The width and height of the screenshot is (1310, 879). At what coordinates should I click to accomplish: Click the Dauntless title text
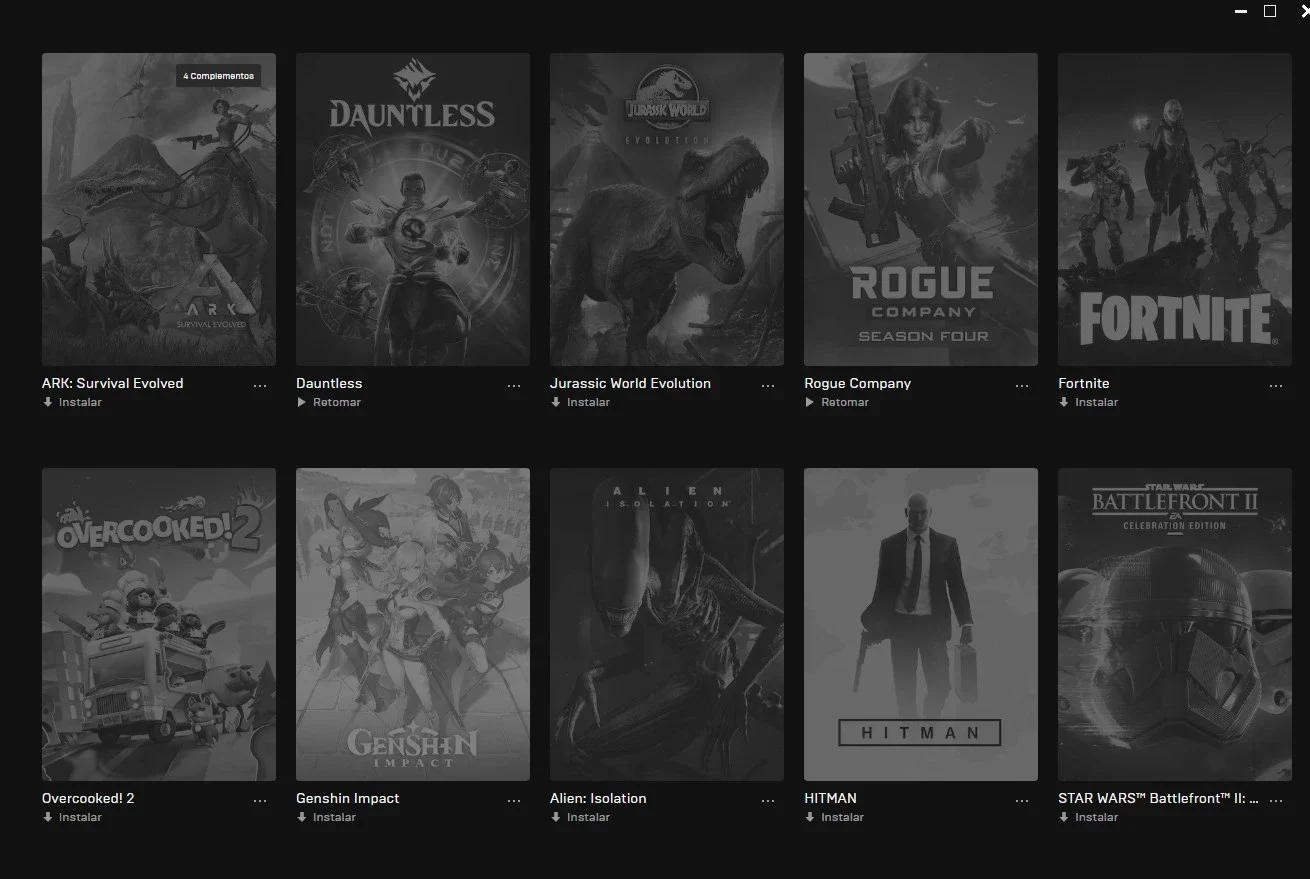click(329, 383)
